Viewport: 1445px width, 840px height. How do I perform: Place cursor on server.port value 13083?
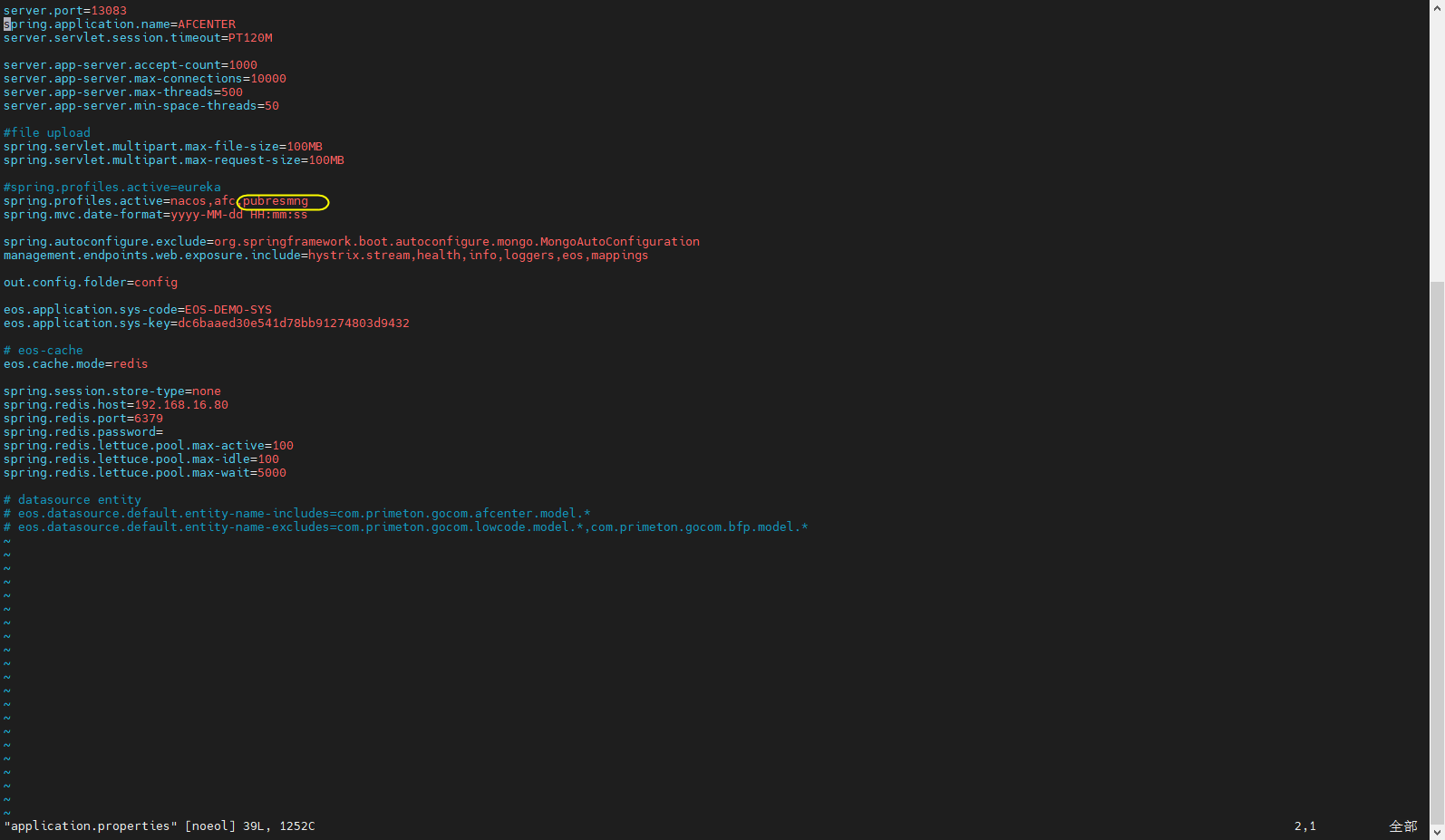(x=109, y=11)
